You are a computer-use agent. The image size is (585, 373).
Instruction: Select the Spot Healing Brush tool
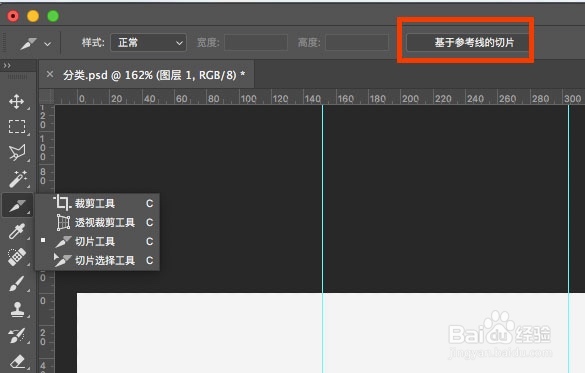pyautogui.click(x=17, y=257)
